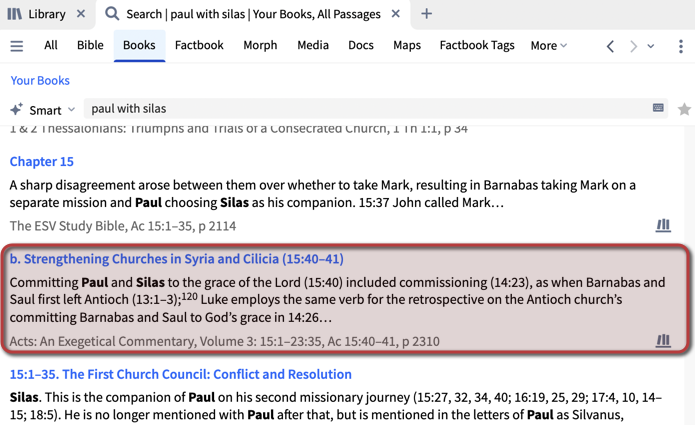This screenshot has height=425, width=695.
Task: Add a new tab with plus
Action: pyautogui.click(x=426, y=14)
